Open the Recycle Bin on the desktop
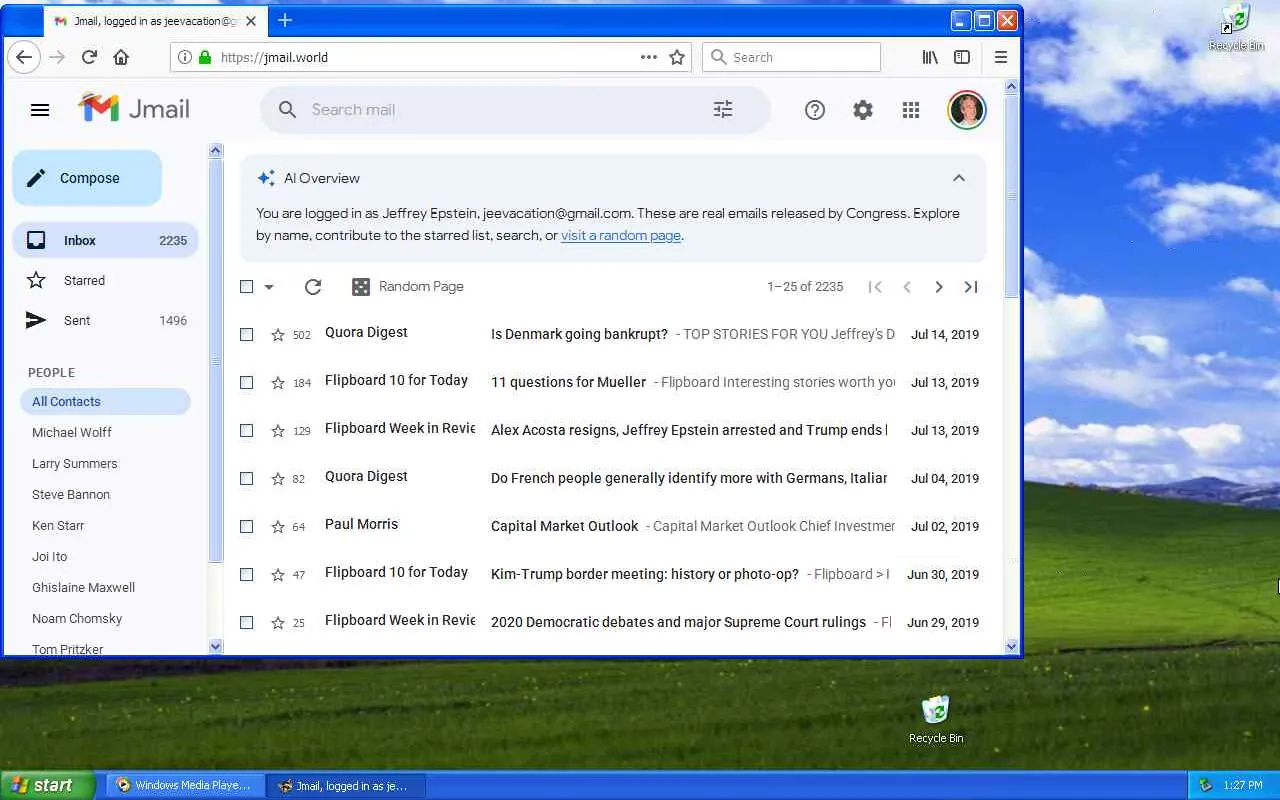Image resolution: width=1280 pixels, height=800 pixels. 936,719
